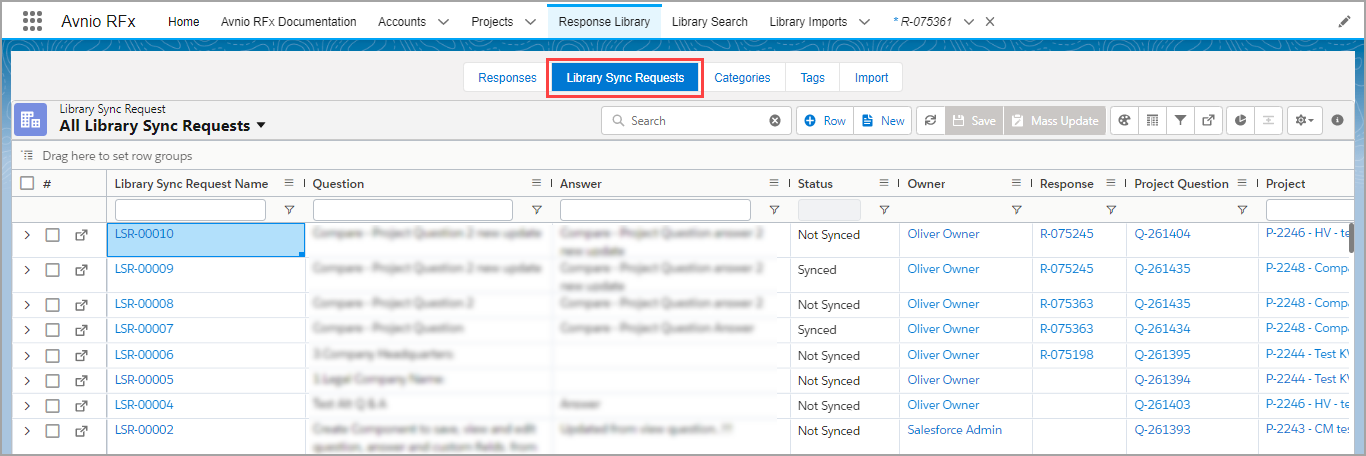The image size is (1366, 456).
Task: Open LSR-00009 row via external link icon
Action: pyautogui.click(x=81, y=270)
